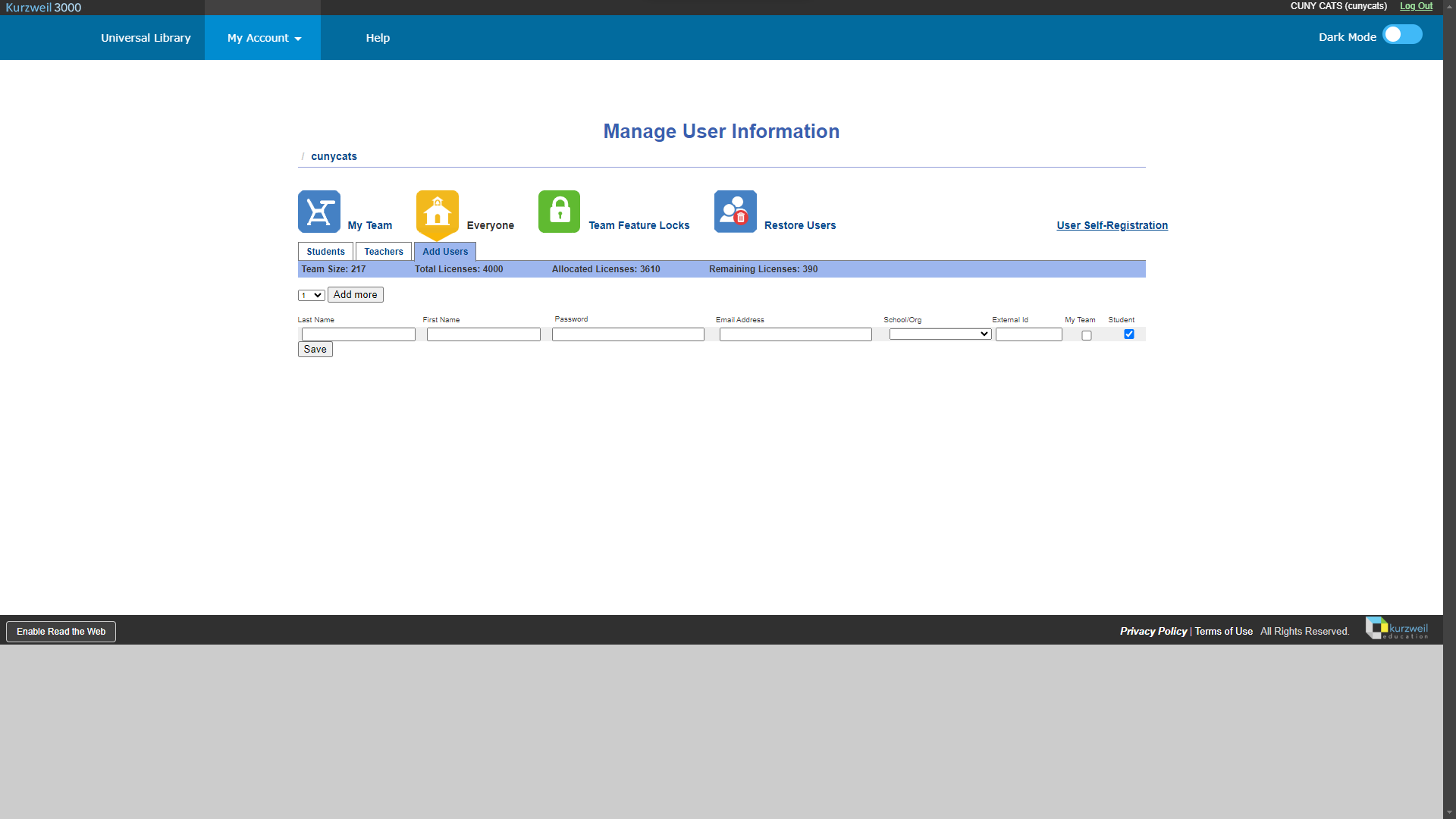Check the My Team checkbox
This screenshot has width=1456, height=819.
(1087, 335)
